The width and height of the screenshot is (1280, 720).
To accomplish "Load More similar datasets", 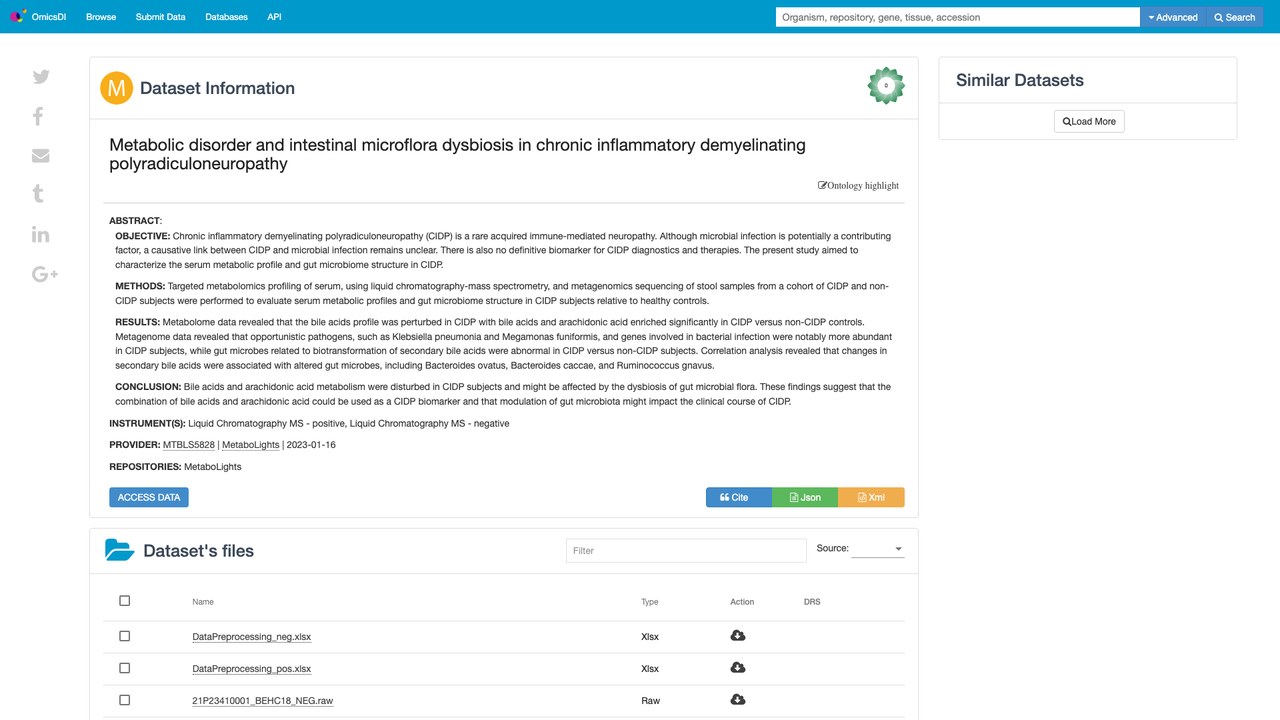I will [x=1089, y=121].
